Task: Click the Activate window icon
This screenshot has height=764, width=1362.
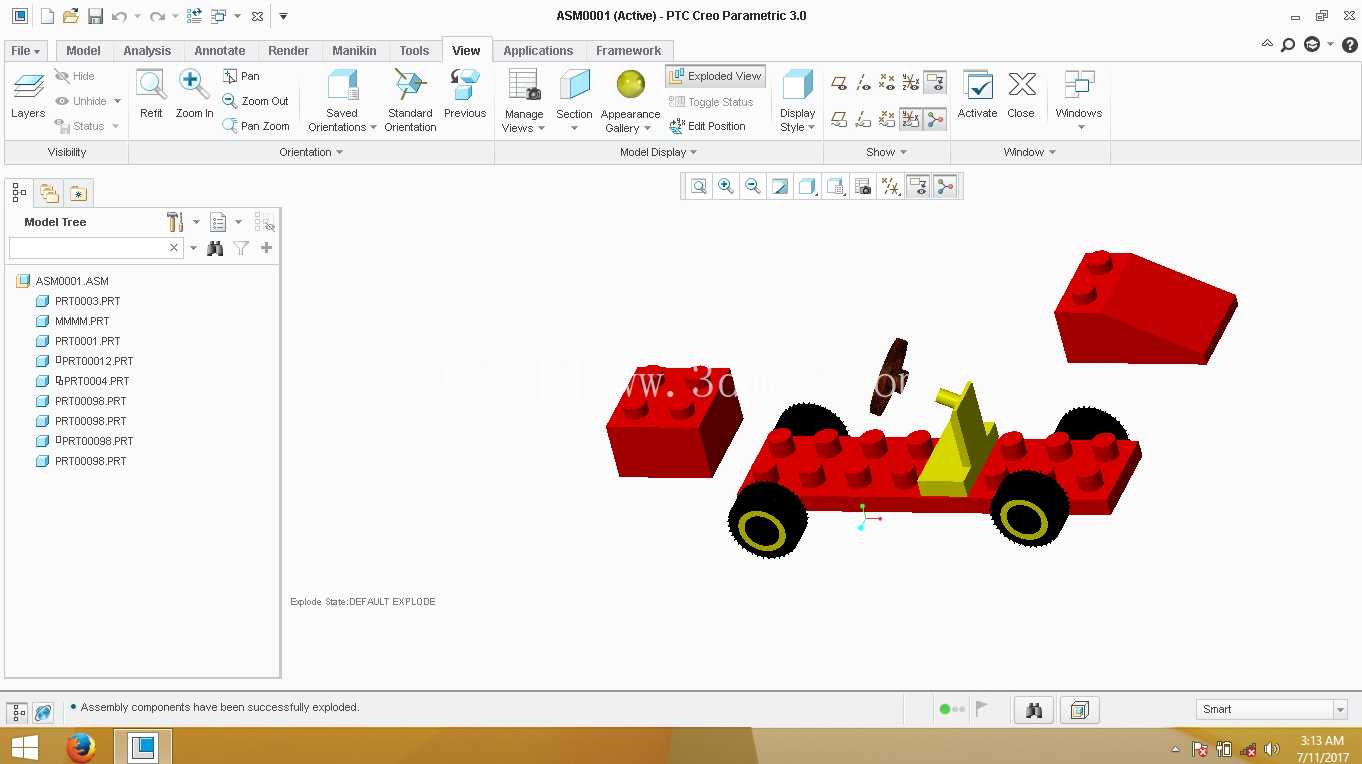Action: (977, 95)
